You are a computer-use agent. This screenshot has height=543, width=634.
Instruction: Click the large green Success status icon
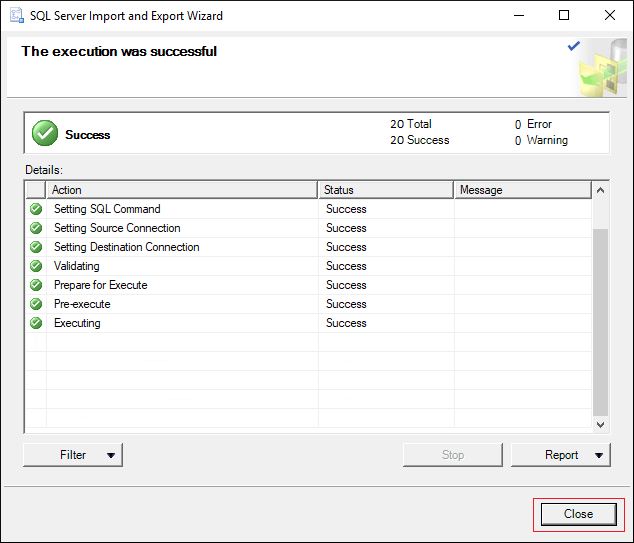point(45,133)
